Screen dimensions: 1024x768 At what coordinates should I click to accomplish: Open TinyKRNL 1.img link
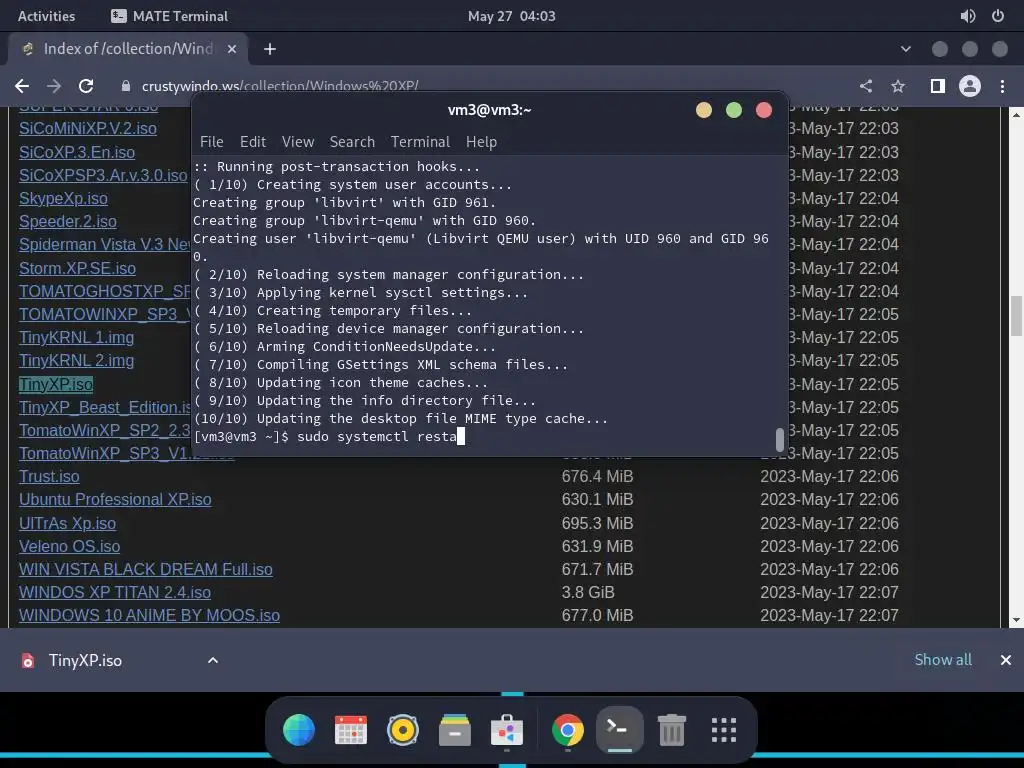pos(76,338)
